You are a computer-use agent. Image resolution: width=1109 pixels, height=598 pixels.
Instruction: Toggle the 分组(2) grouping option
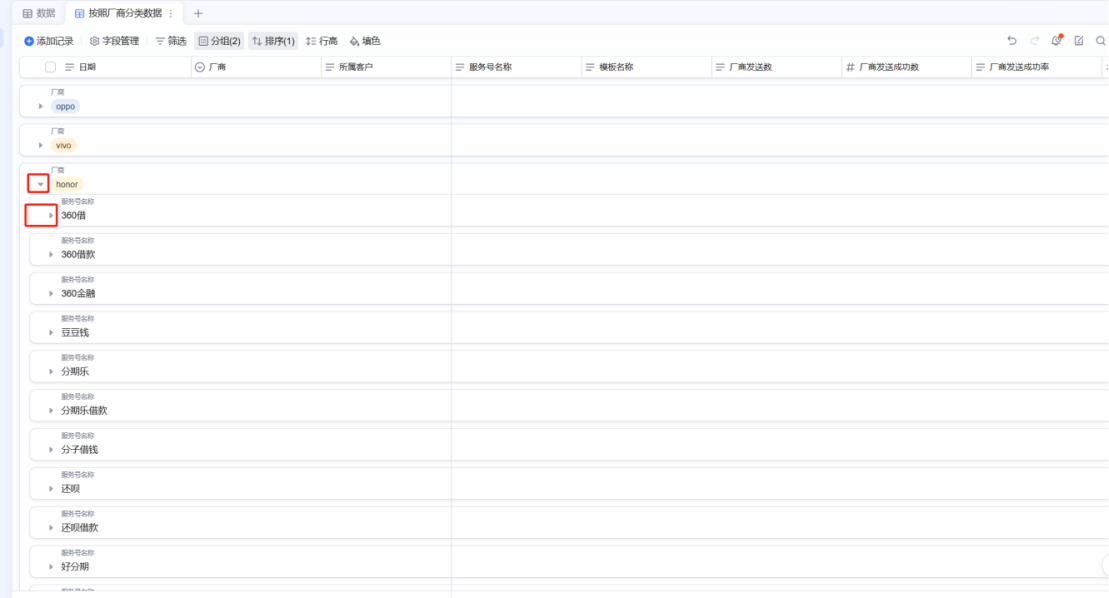tap(219, 41)
